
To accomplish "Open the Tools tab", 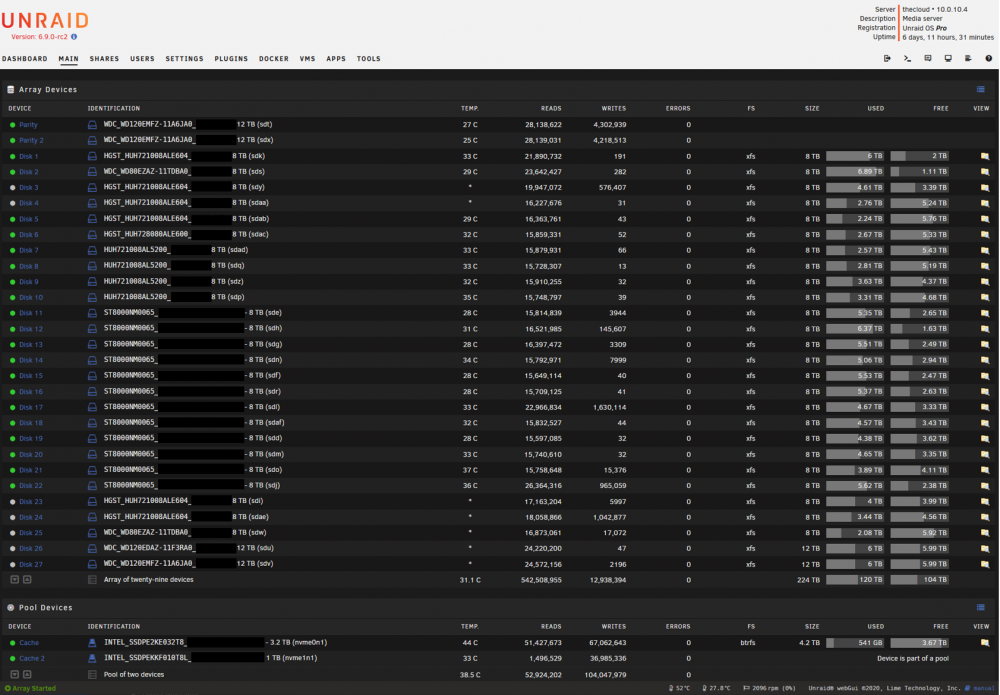I will click(369, 59).
